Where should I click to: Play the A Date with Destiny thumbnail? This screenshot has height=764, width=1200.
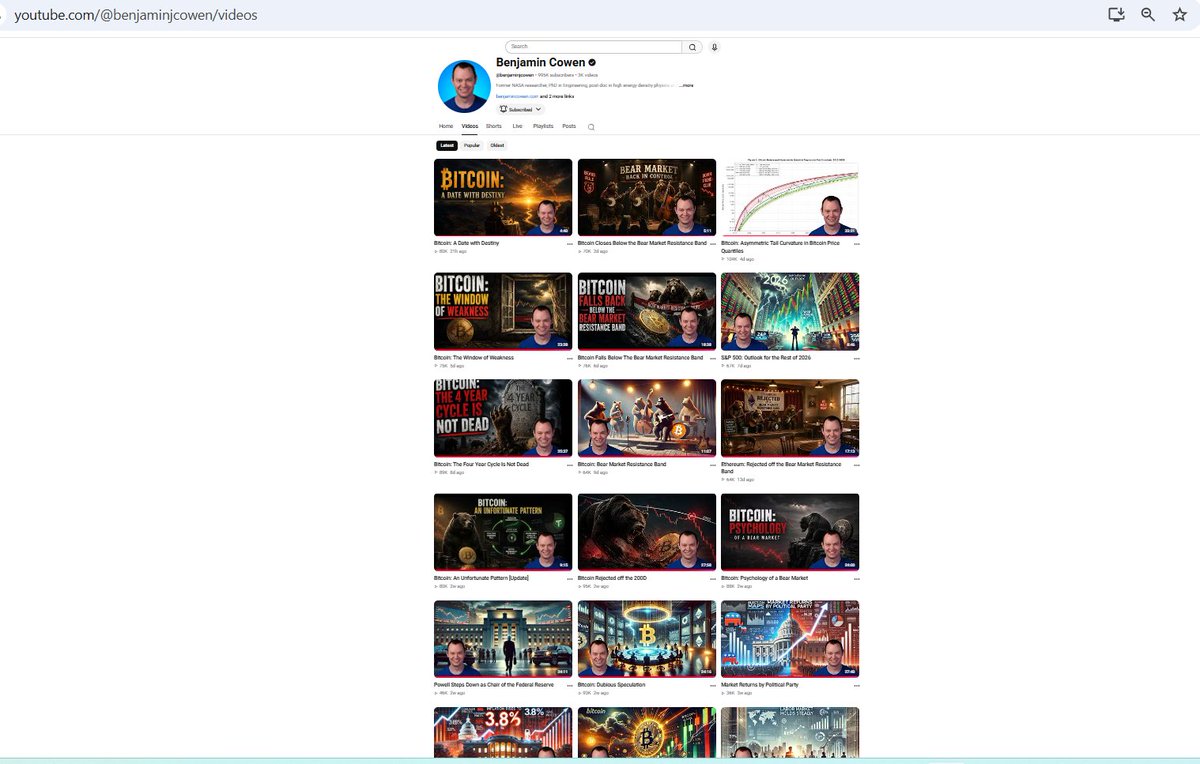(x=503, y=198)
